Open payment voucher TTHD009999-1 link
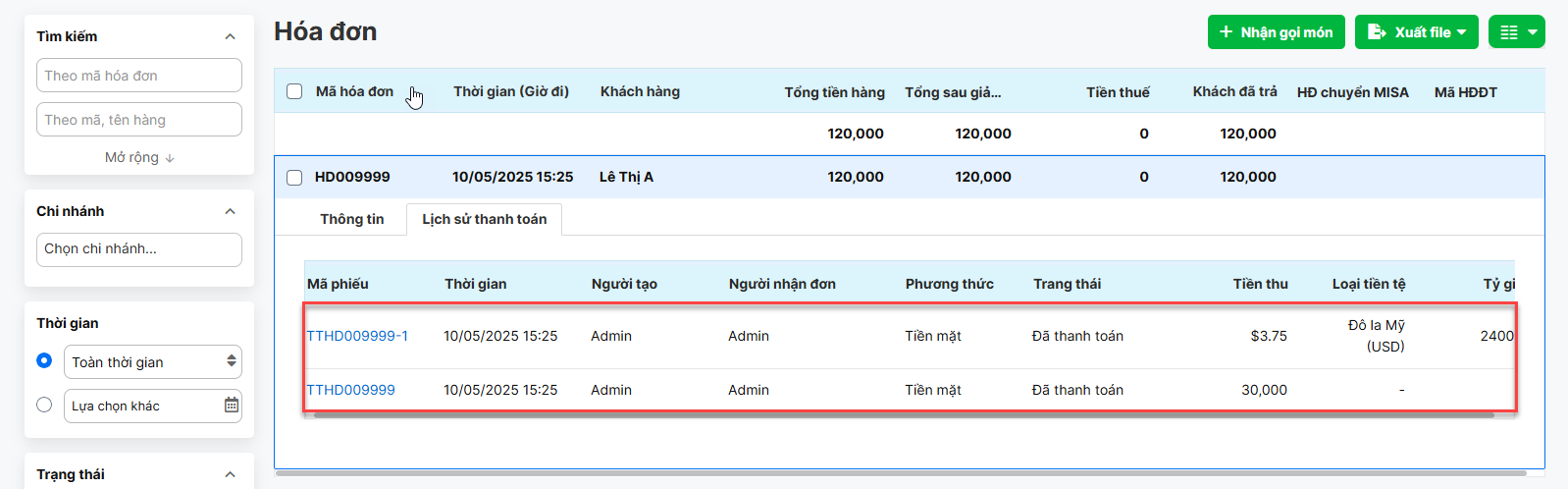1568x489 pixels. click(357, 336)
